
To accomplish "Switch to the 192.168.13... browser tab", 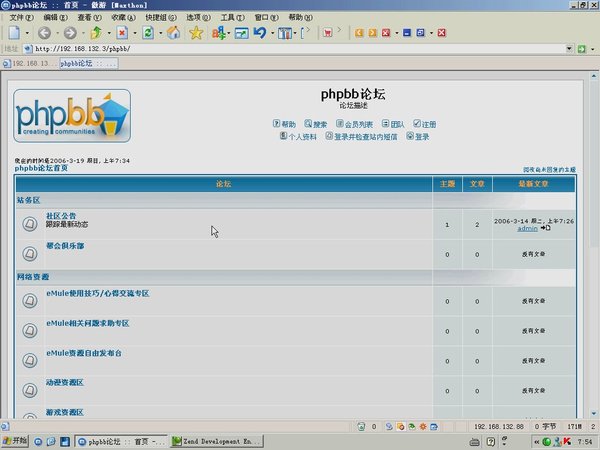I will click(30, 64).
